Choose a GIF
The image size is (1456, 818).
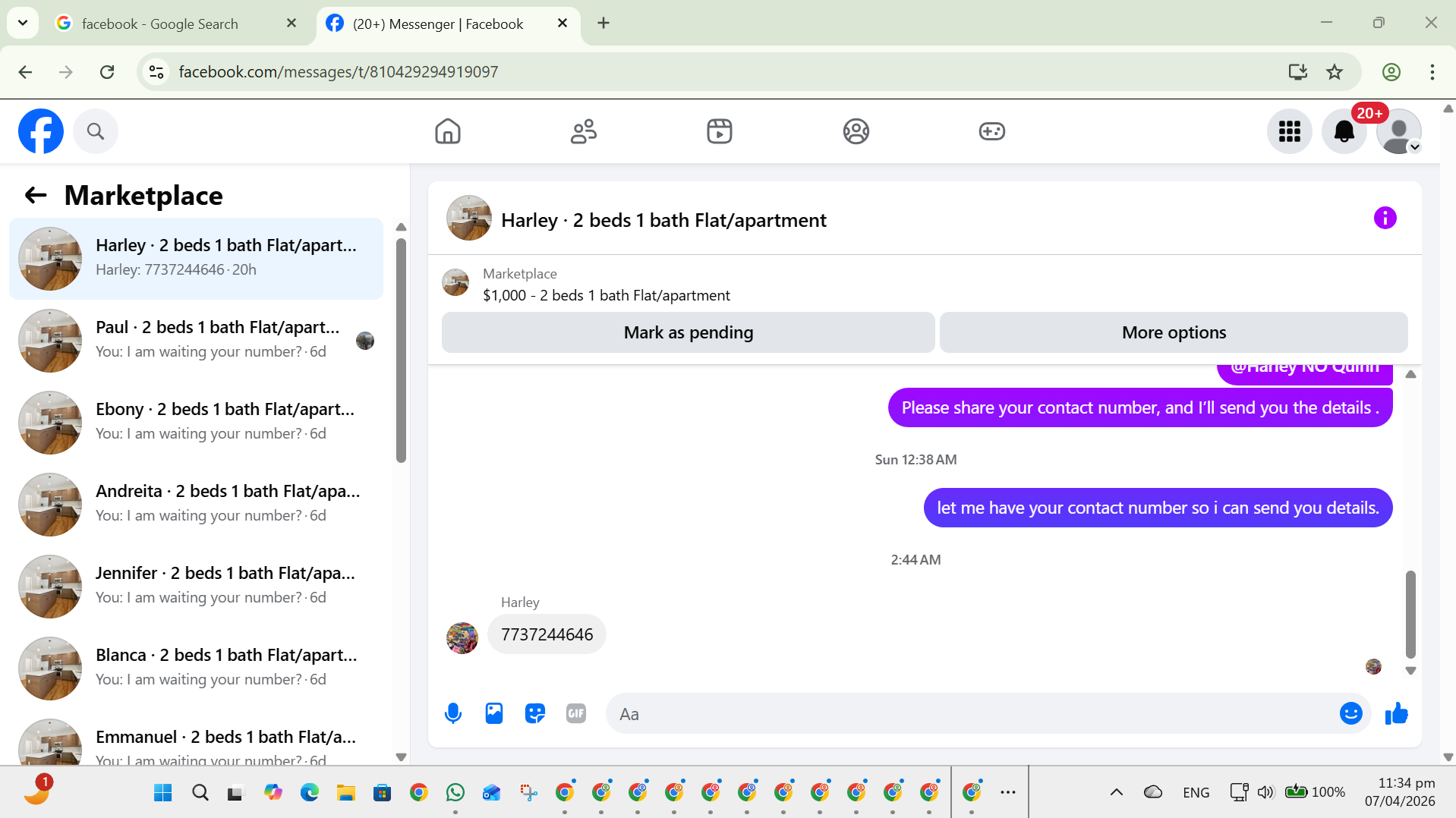[576, 713]
